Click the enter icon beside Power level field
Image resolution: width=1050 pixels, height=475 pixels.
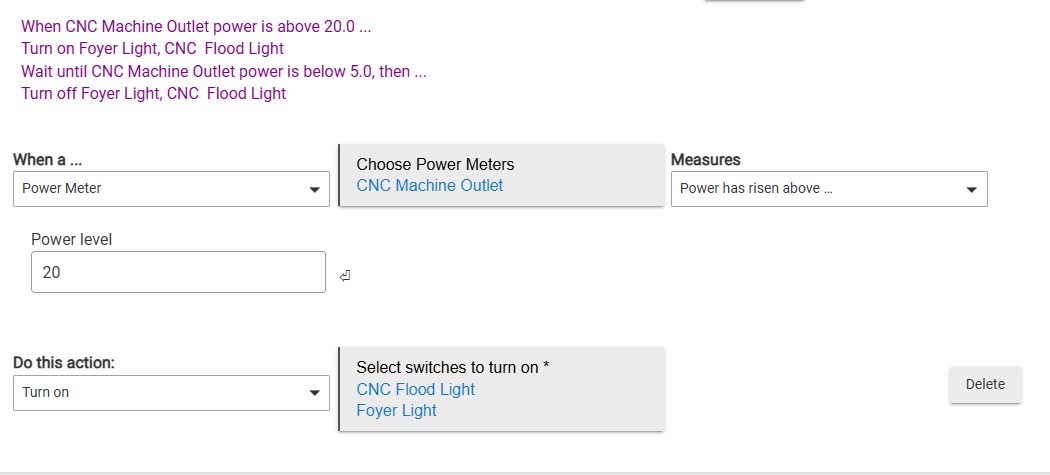click(344, 276)
